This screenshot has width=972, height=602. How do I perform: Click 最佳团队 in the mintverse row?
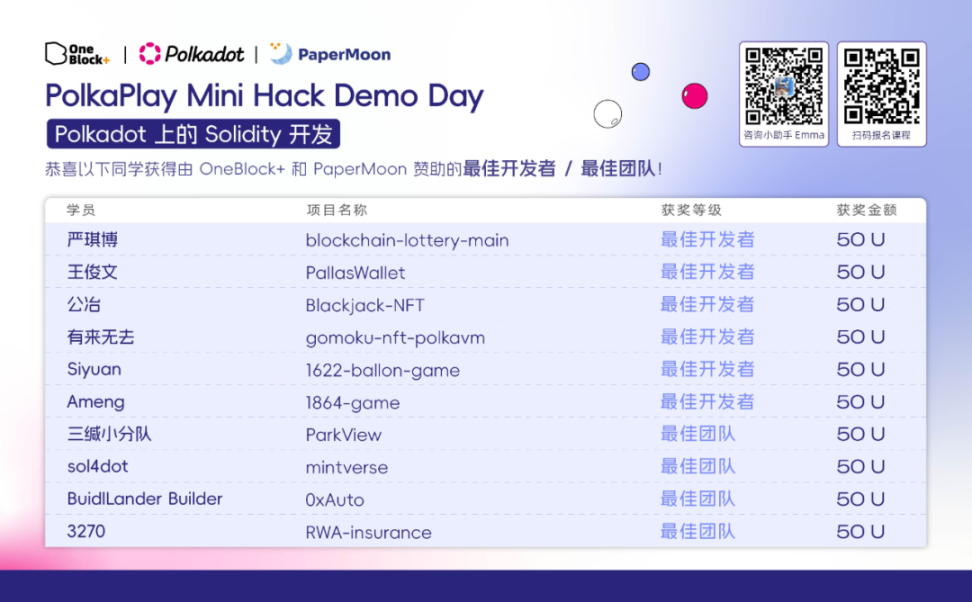click(x=698, y=466)
